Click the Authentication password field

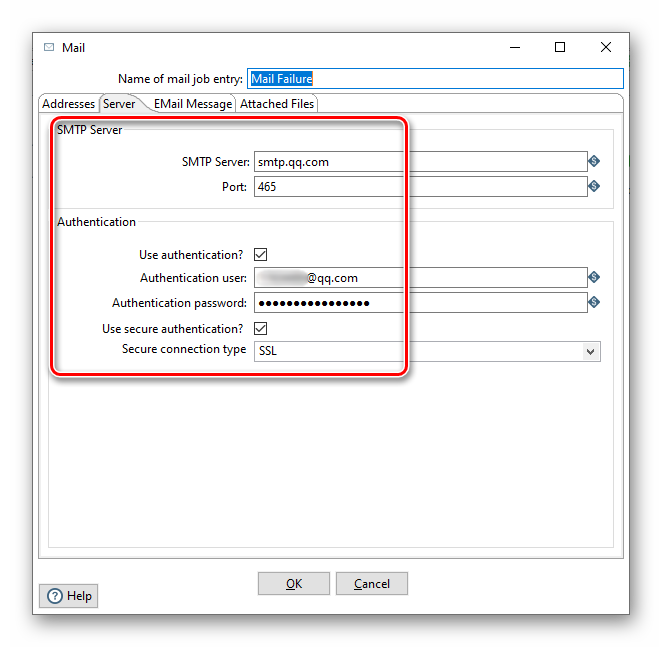pyautogui.click(x=421, y=302)
